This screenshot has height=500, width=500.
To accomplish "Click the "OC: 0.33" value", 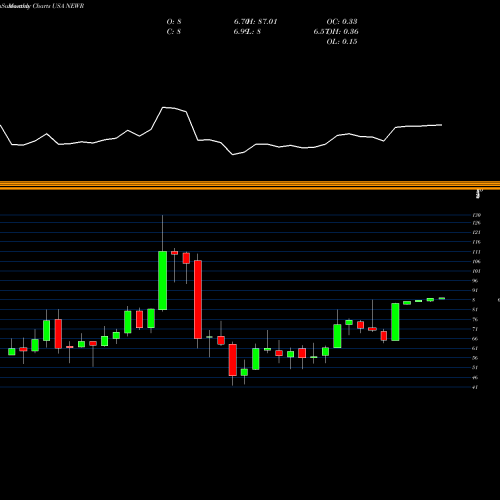I will click(x=342, y=21).
